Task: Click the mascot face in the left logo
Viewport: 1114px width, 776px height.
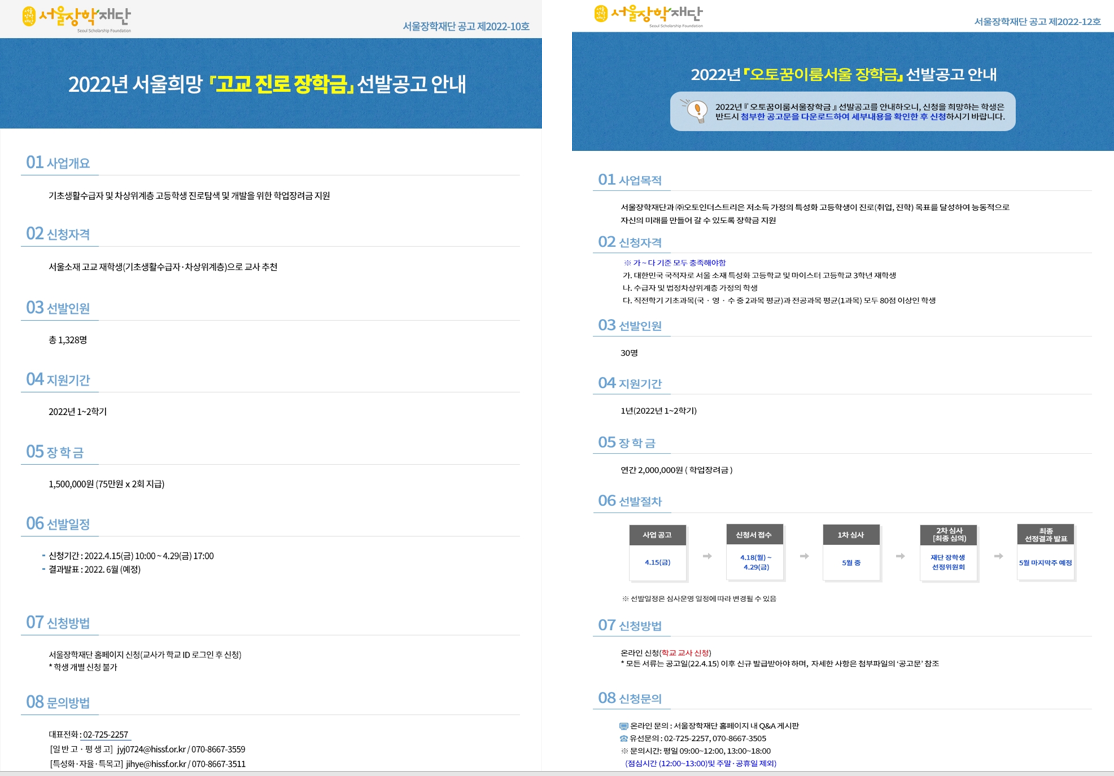Action: point(28,16)
